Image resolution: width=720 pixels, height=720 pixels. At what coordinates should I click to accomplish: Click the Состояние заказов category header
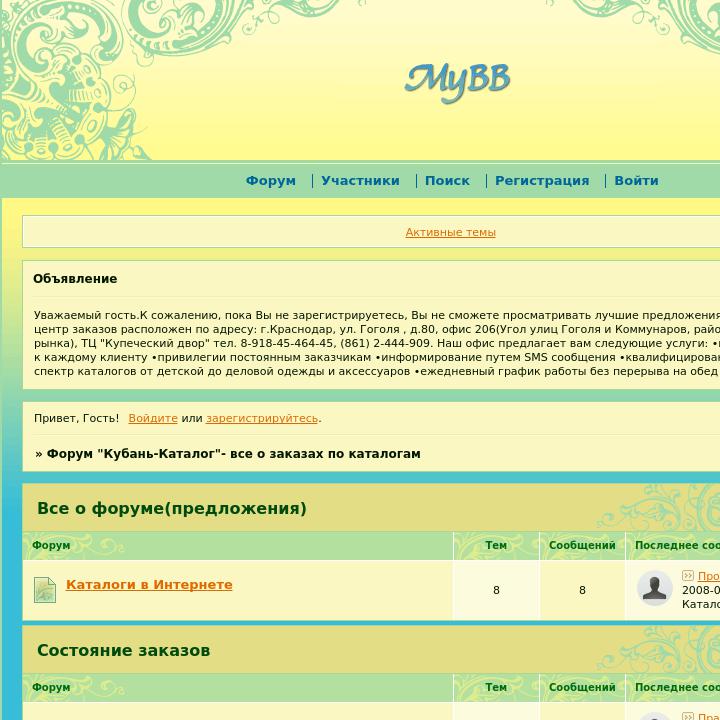point(124,650)
